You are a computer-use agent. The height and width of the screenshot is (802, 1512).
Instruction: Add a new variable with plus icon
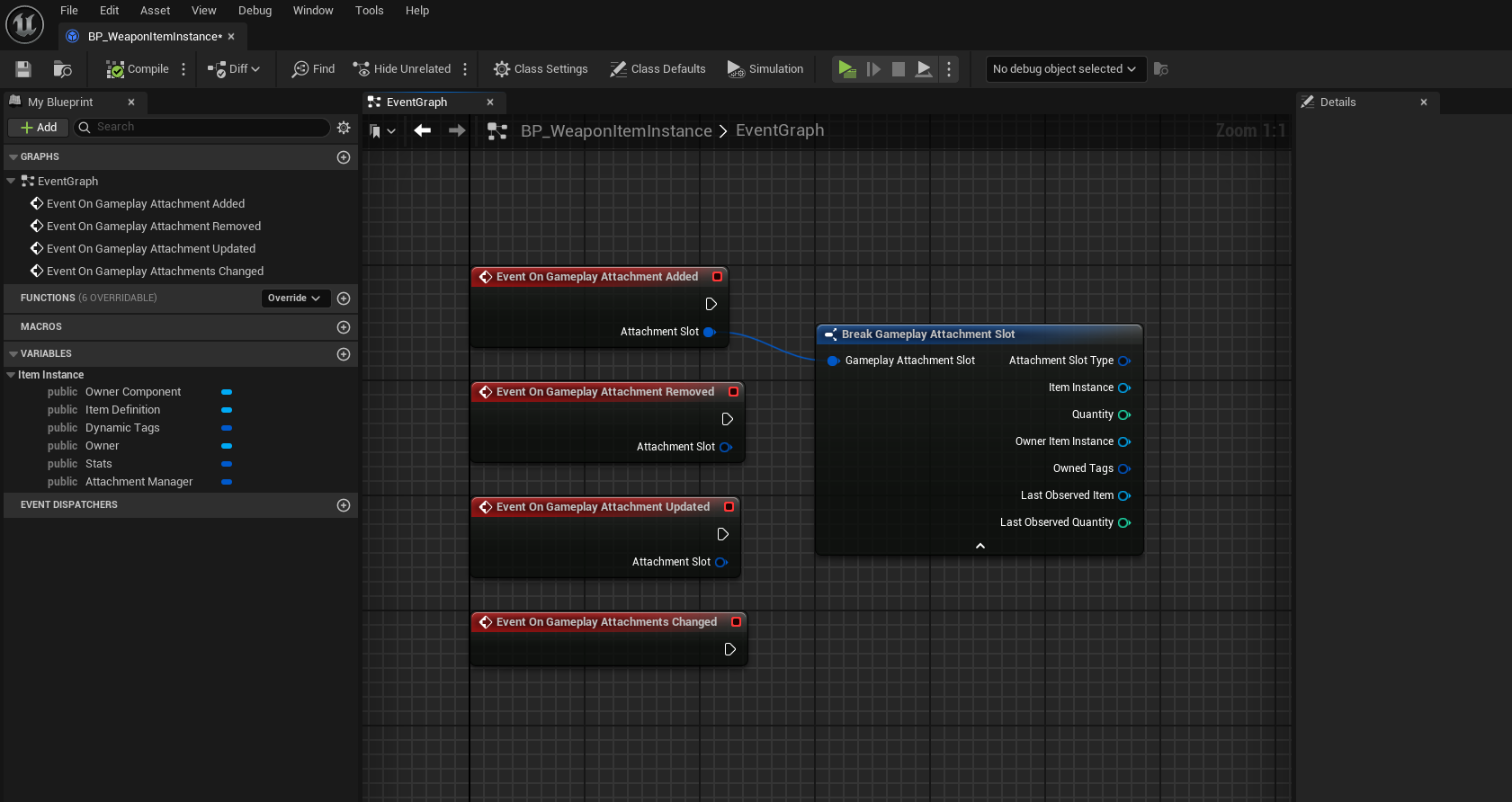pyautogui.click(x=344, y=354)
